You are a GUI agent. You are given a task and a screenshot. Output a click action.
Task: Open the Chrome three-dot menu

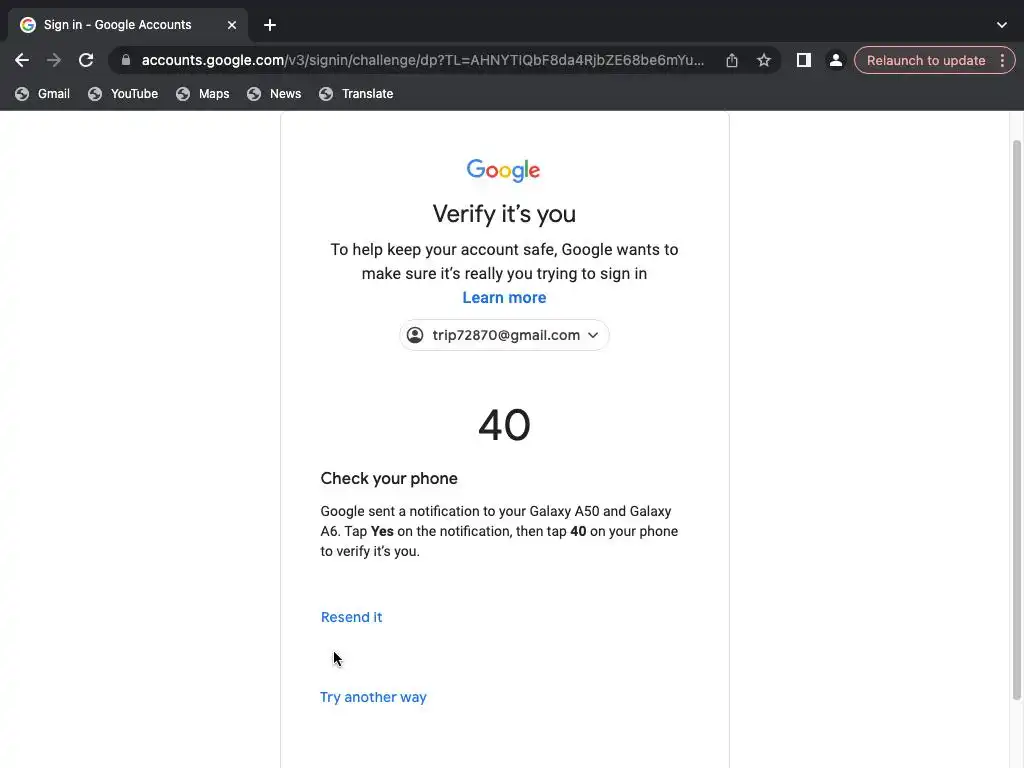pos(1002,60)
